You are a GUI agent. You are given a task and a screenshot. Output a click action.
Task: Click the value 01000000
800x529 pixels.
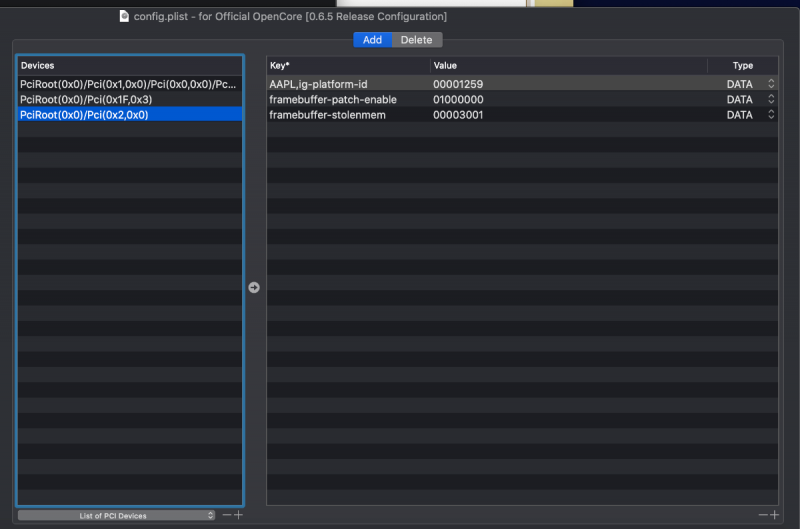[x=458, y=99]
